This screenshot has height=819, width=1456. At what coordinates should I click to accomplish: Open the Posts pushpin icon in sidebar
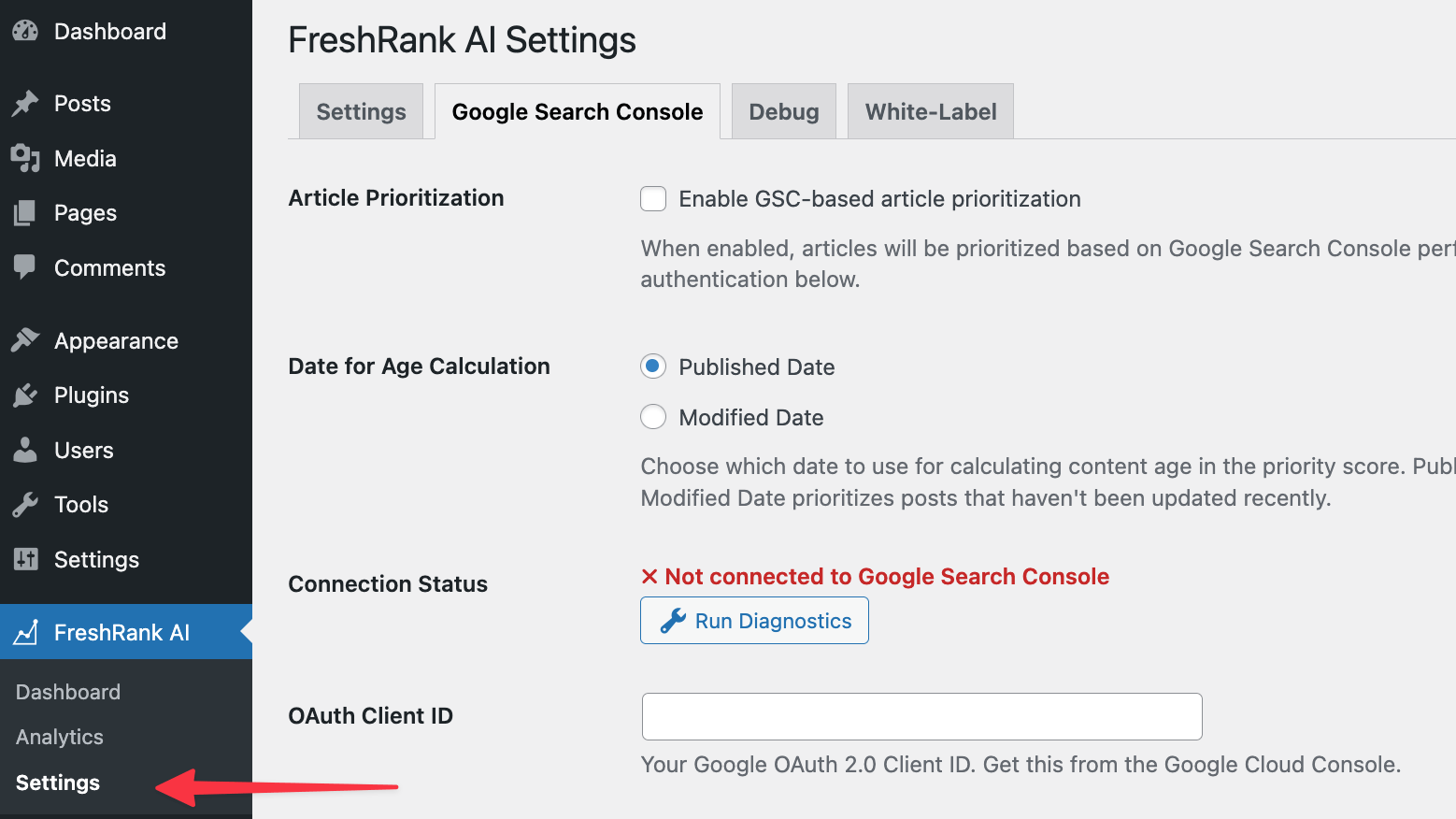click(x=26, y=103)
